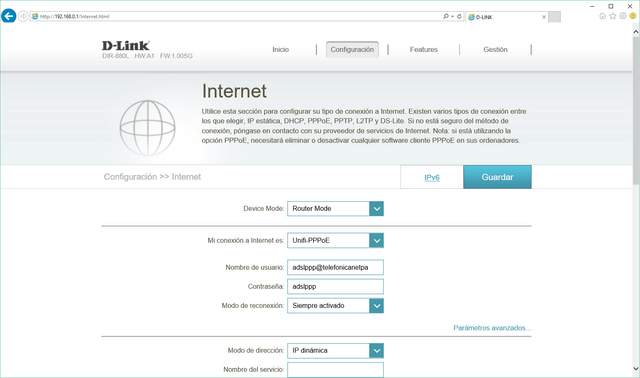Image resolution: width=640 pixels, height=378 pixels.
Task: Click the browser maximize window button
Action: point(611,6)
